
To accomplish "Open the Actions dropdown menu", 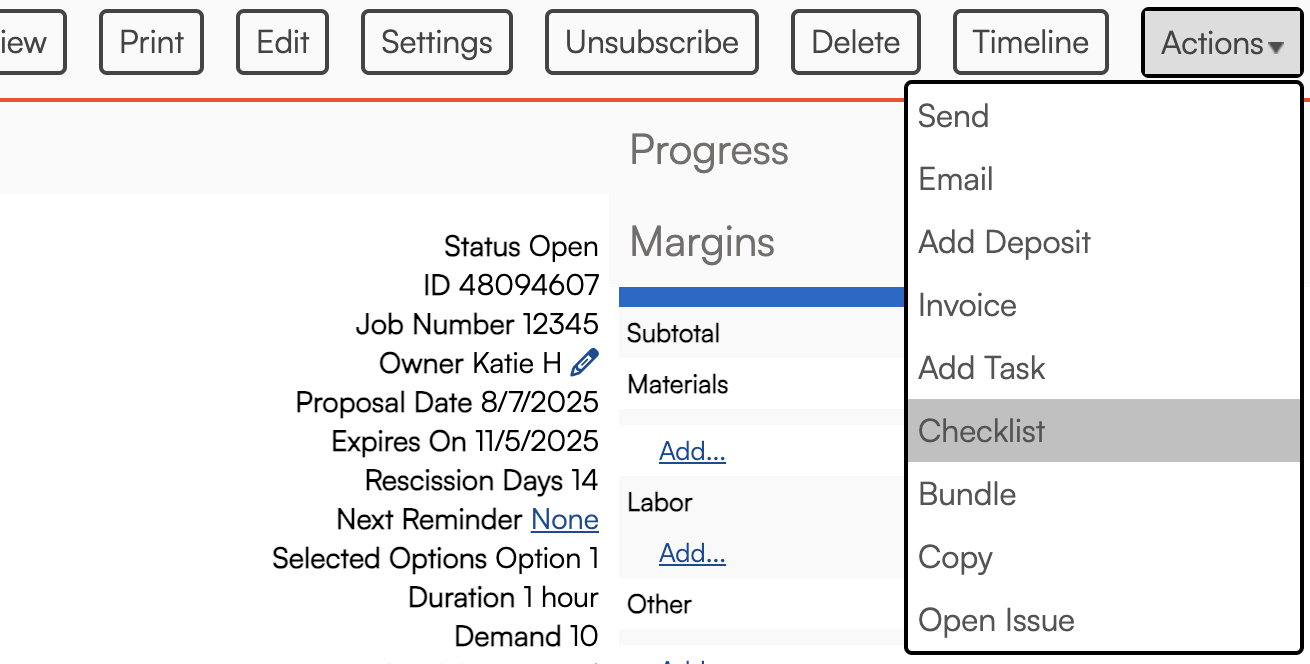I will click(1221, 43).
